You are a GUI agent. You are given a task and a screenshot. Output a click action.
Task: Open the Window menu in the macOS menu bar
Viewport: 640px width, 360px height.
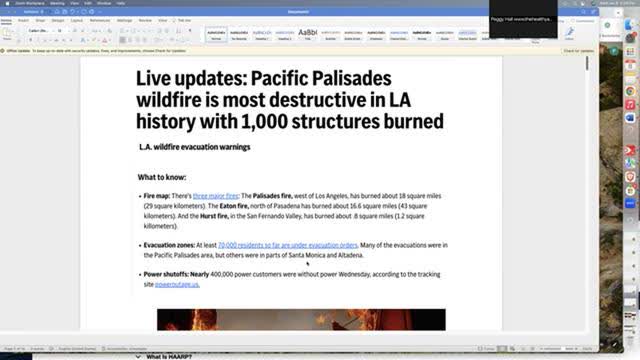coord(104,3)
